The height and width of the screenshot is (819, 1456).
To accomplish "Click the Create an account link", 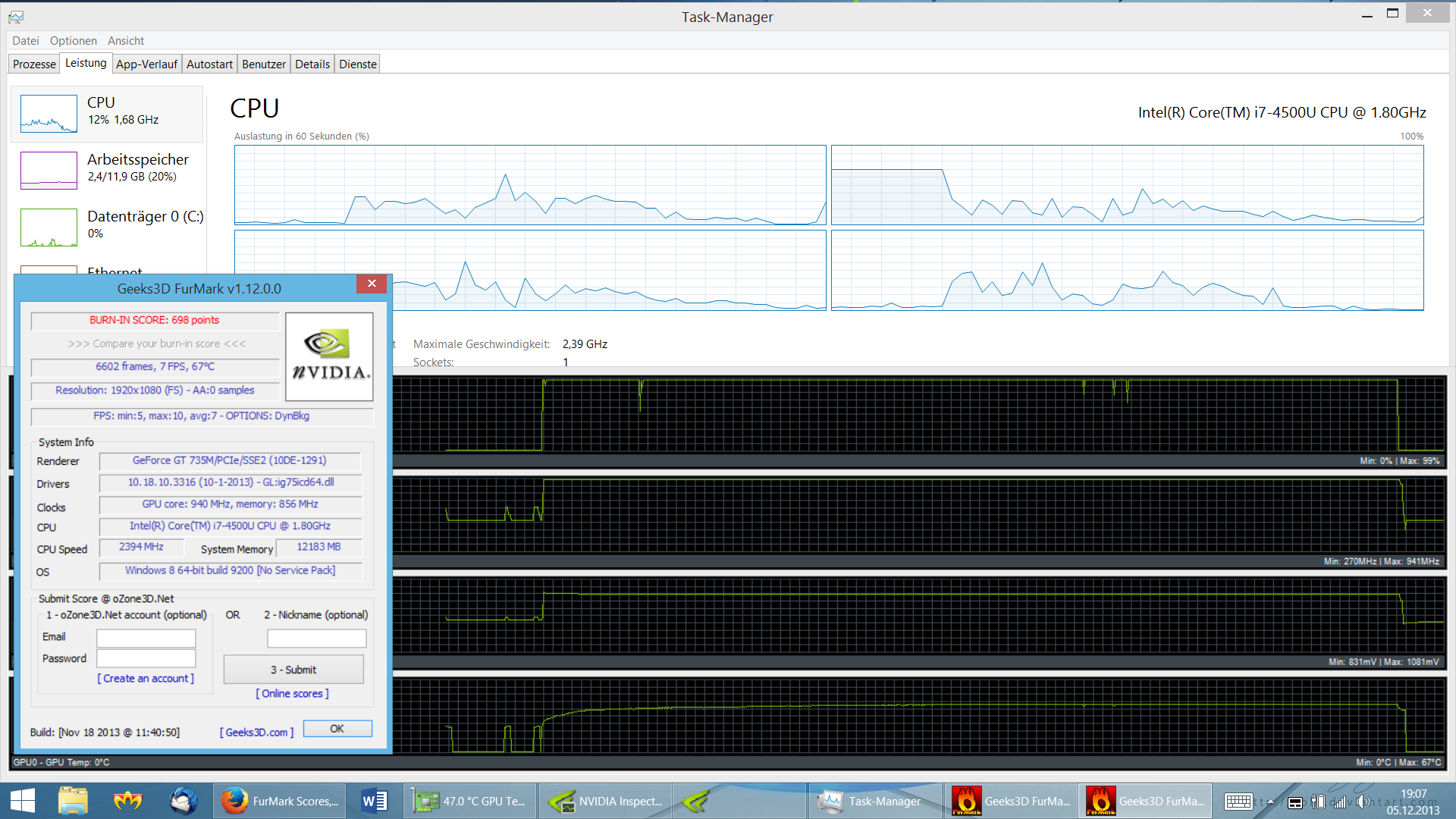I will click(x=146, y=679).
